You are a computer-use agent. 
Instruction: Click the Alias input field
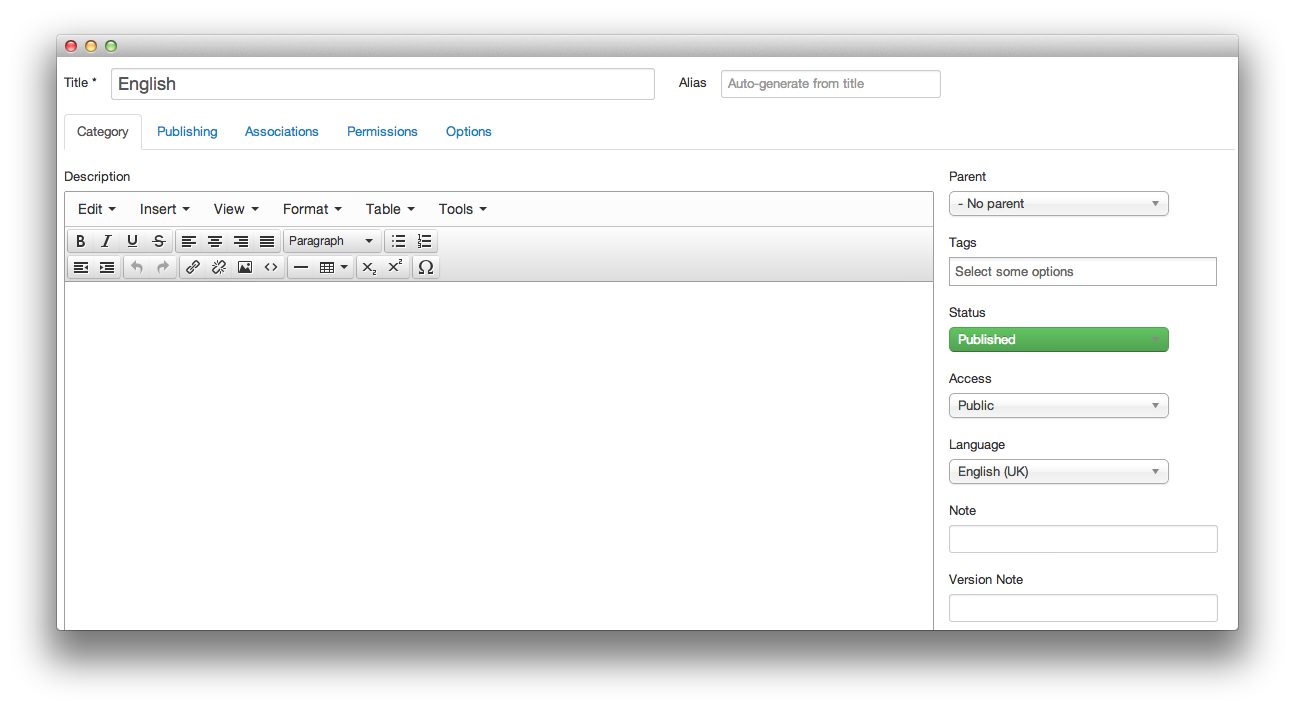[830, 84]
